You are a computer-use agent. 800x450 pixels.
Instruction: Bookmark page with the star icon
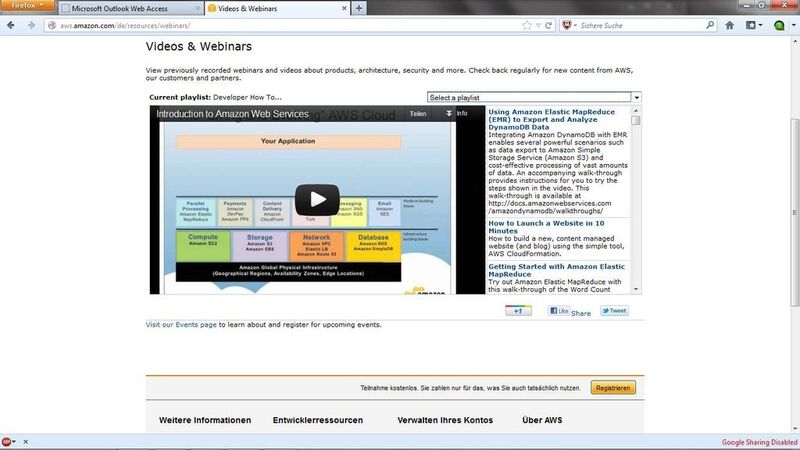coord(527,25)
